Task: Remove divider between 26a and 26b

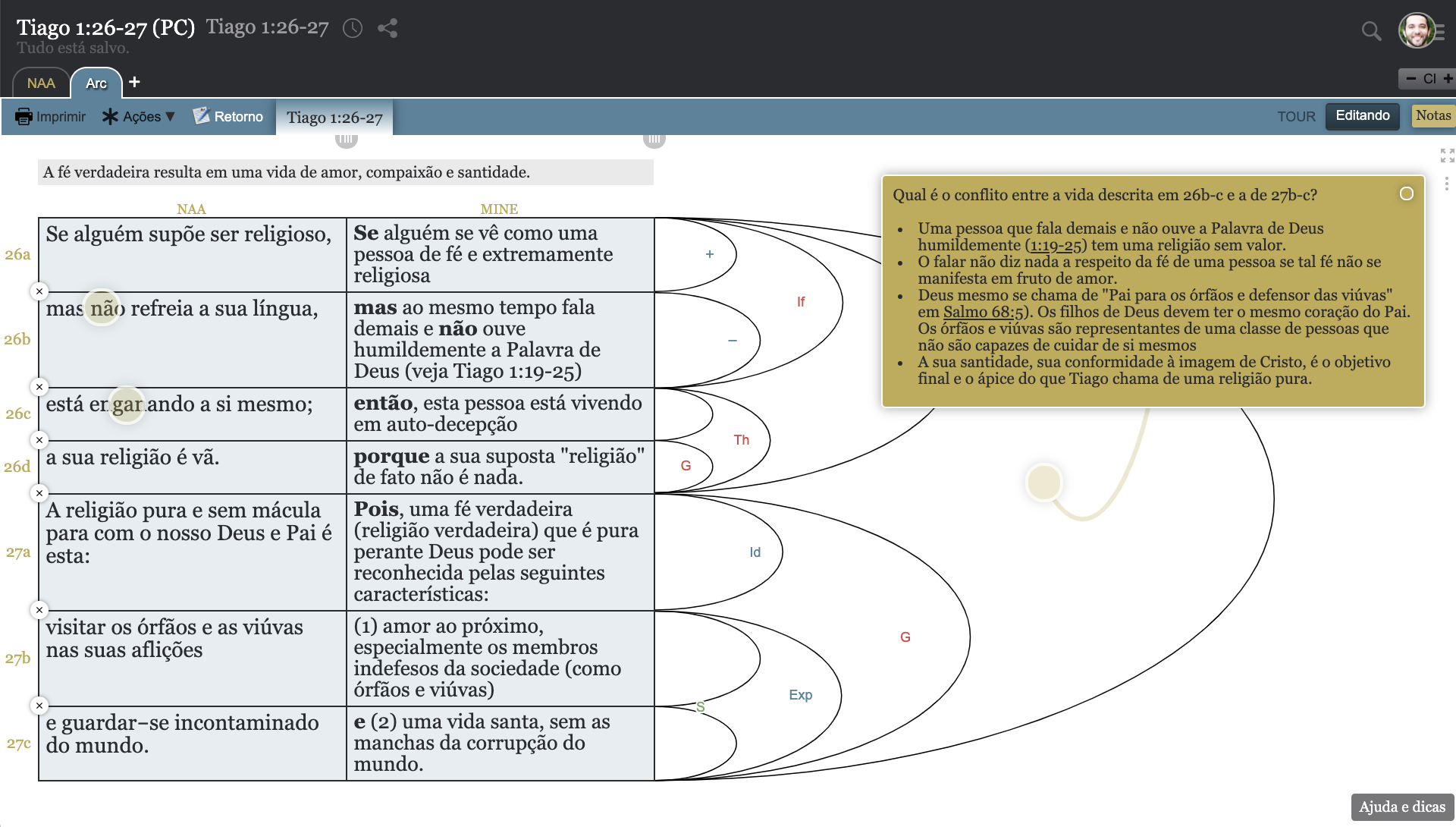Action: tap(39, 291)
